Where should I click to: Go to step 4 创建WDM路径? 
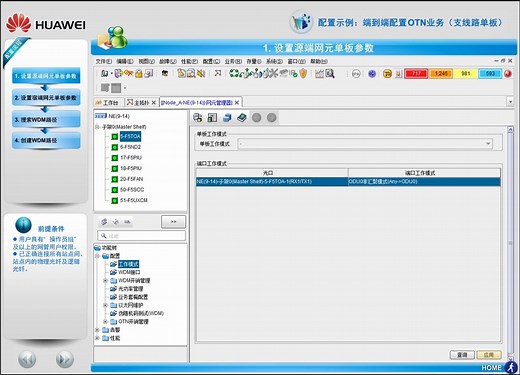pyautogui.click(x=46, y=140)
